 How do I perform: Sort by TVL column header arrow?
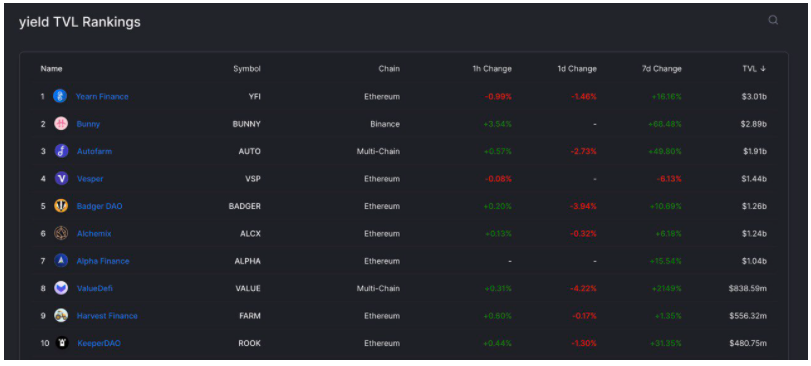coord(763,69)
